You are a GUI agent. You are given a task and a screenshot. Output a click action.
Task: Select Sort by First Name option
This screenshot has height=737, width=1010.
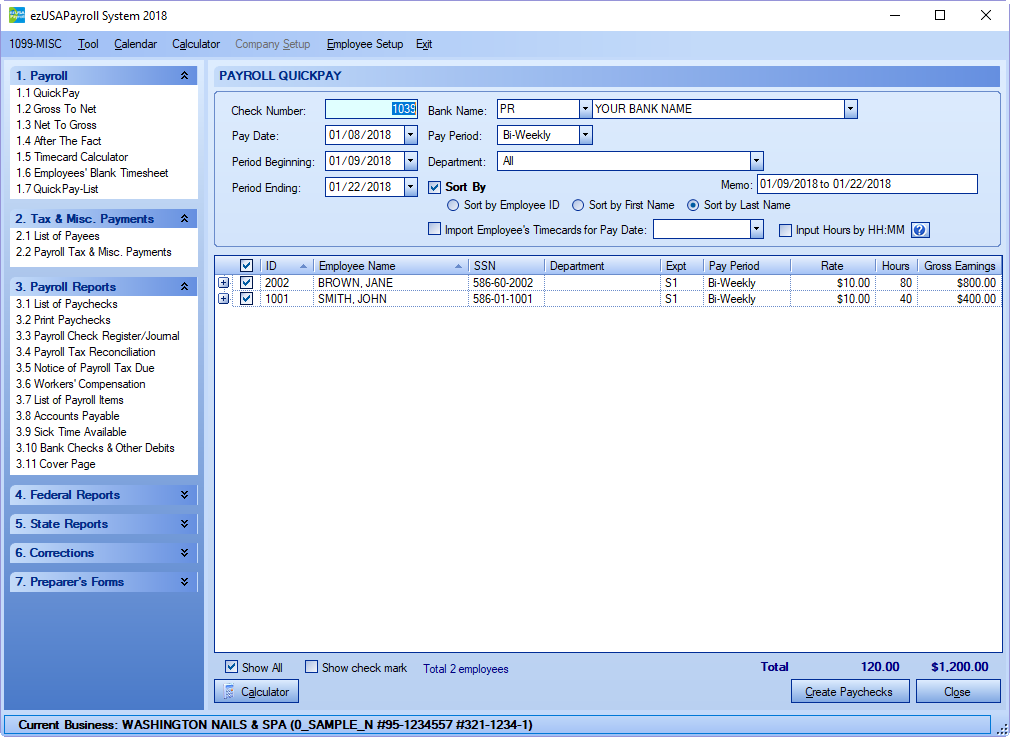pyautogui.click(x=578, y=205)
